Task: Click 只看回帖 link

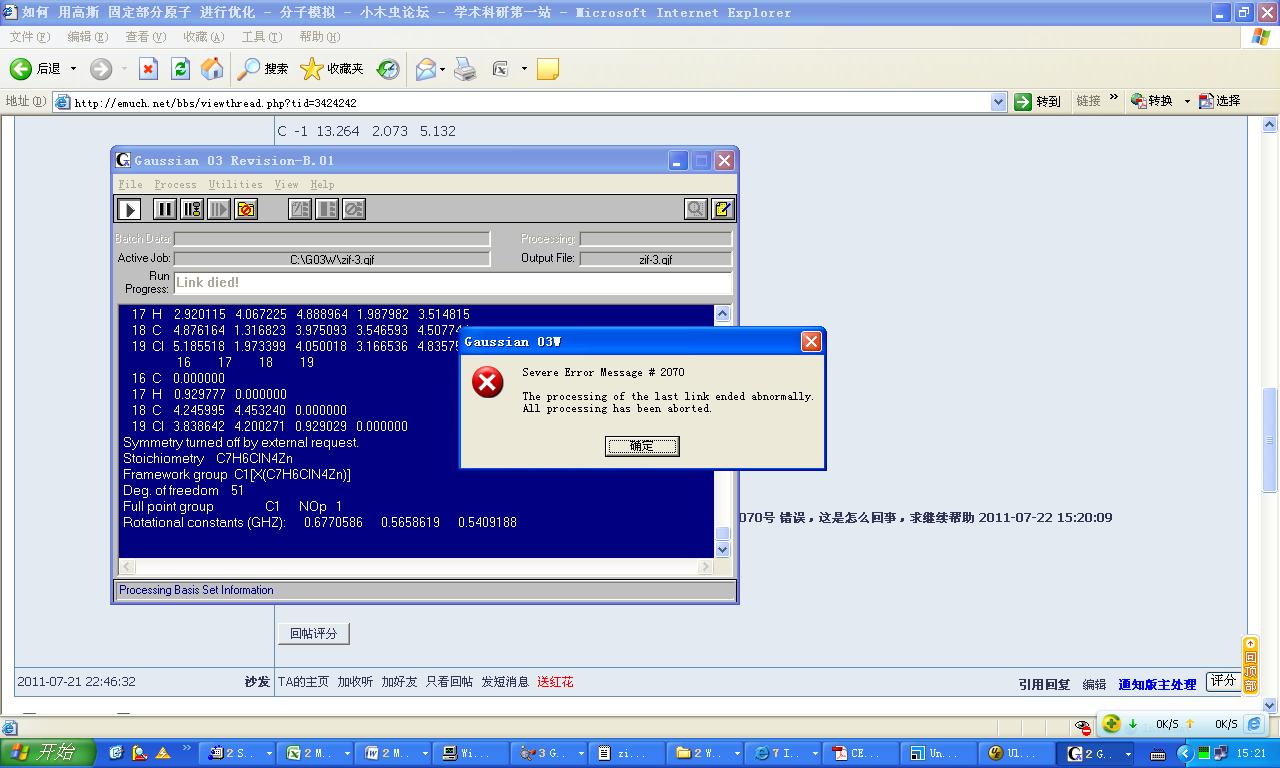Action: [449, 682]
